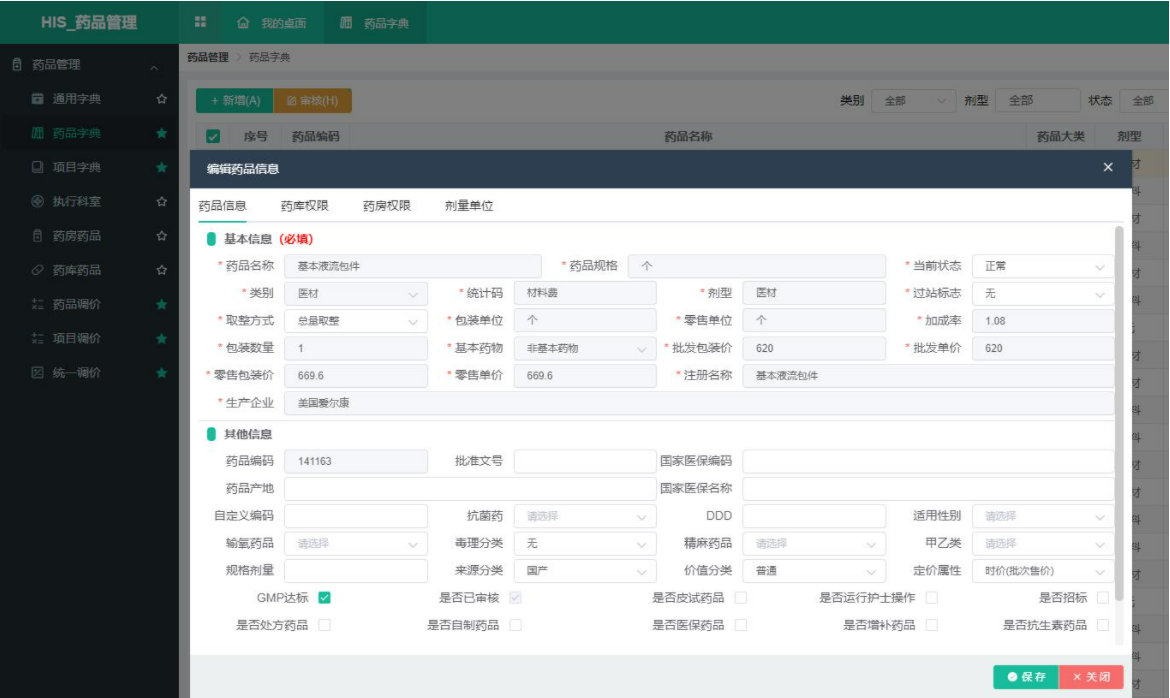Open the 药品字典 top tab

tap(375, 23)
